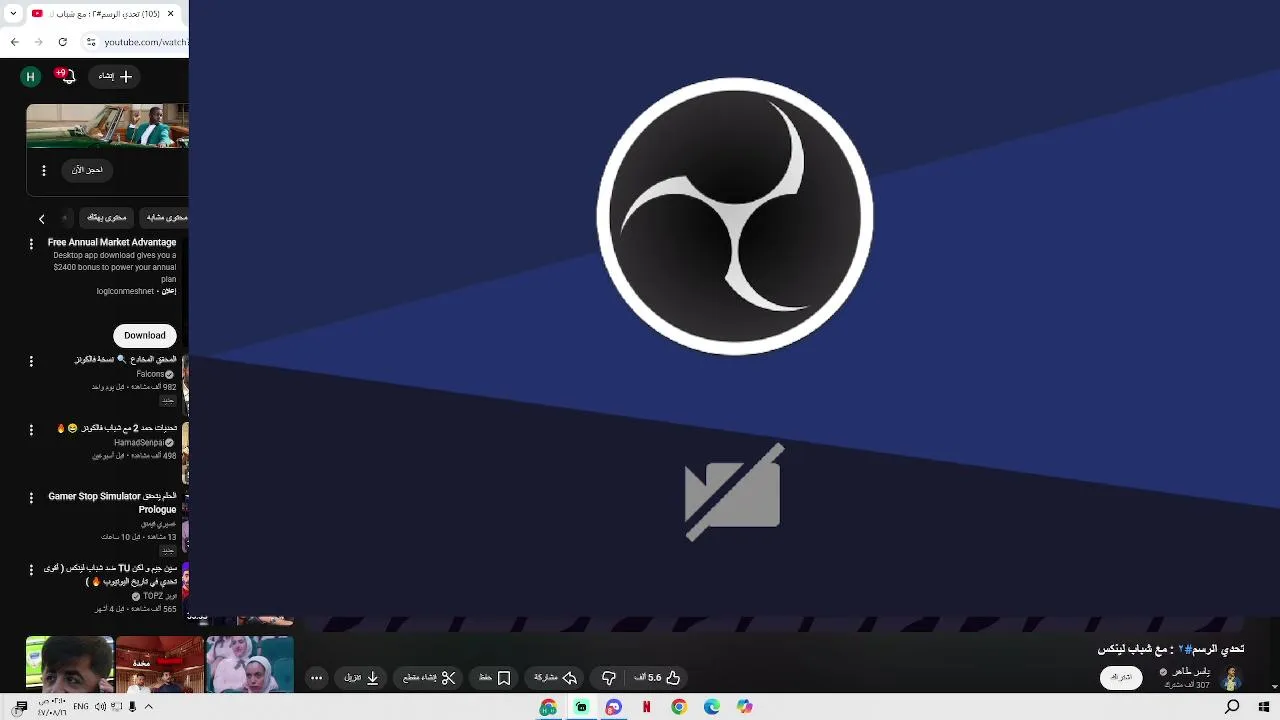Image resolution: width=1280 pixels, height=720 pixels.
Task: Select the similar content filter chip
Action: [x=166, y=217]
